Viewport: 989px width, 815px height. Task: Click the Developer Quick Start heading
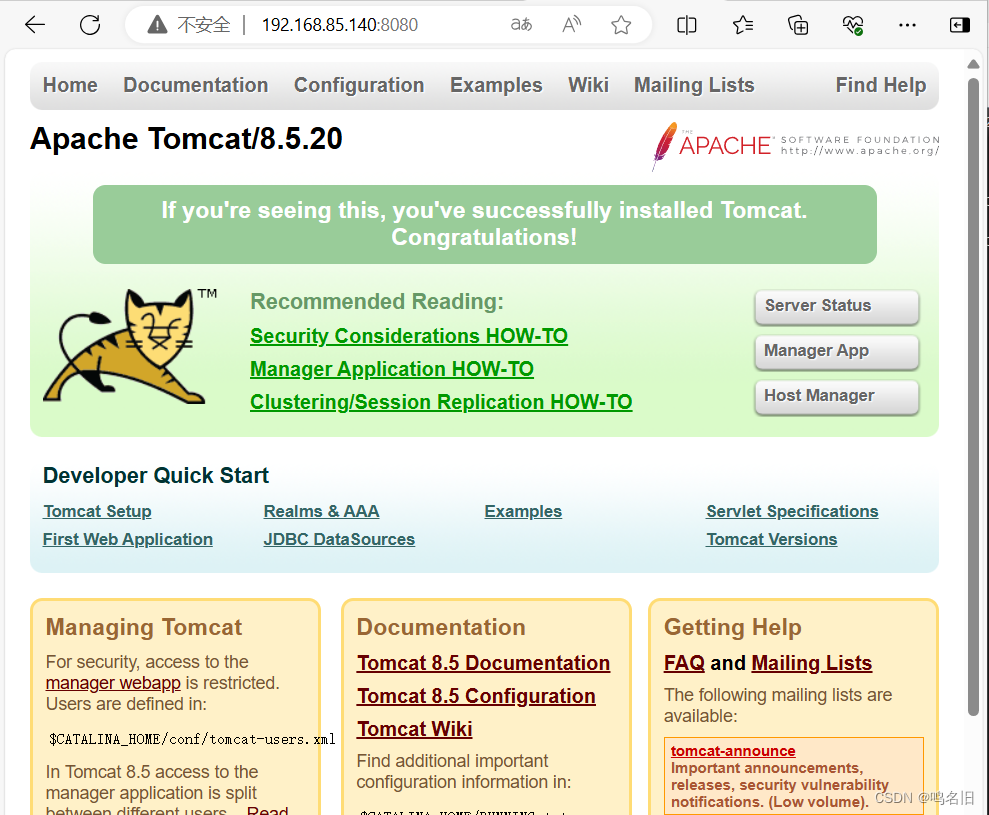pos(156,476)
